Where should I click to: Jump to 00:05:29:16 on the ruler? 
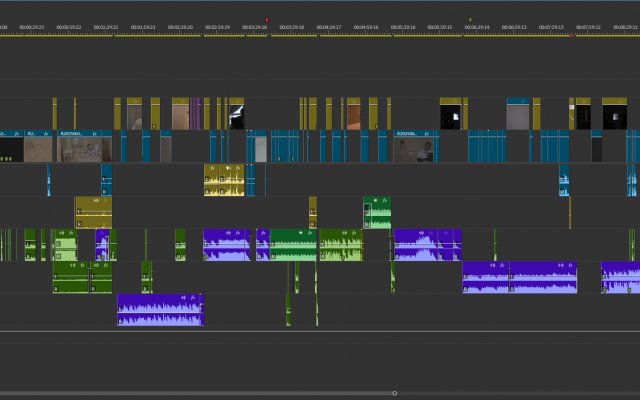[403, 27]
